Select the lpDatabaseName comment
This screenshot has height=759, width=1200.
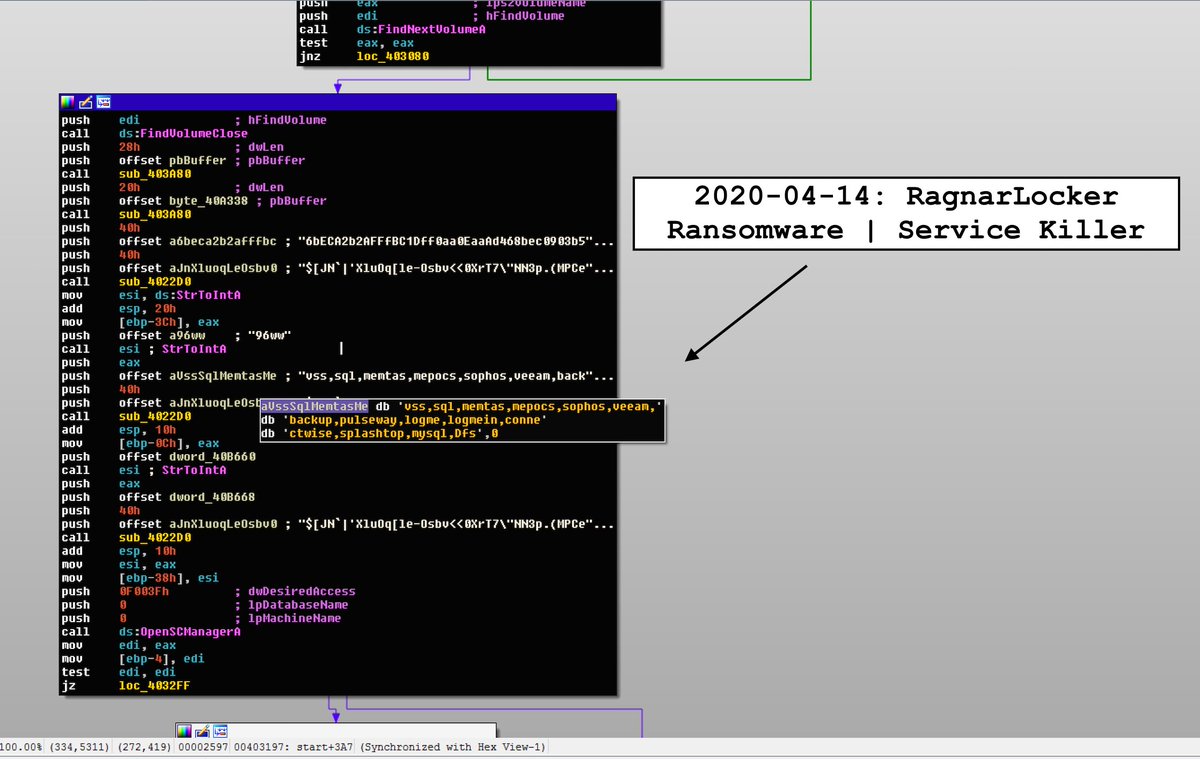[291, 605]
